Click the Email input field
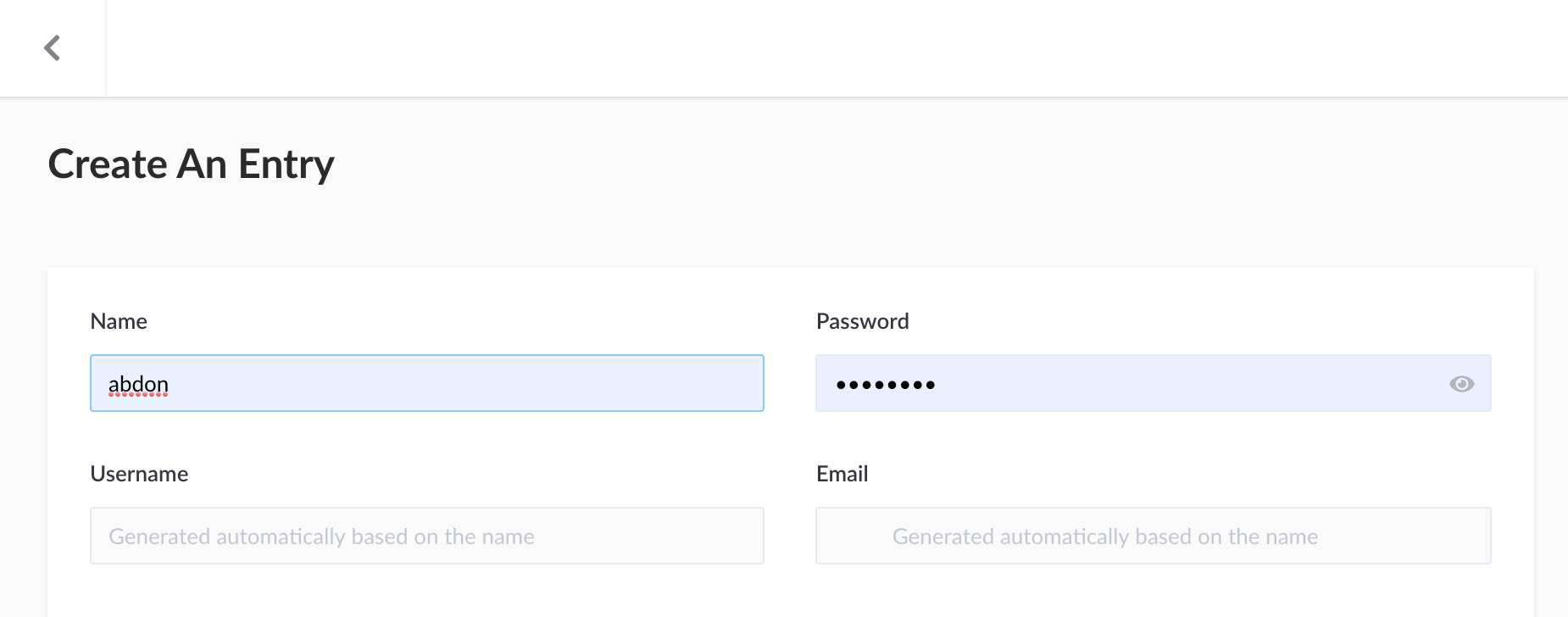 tap(1153, 536)
